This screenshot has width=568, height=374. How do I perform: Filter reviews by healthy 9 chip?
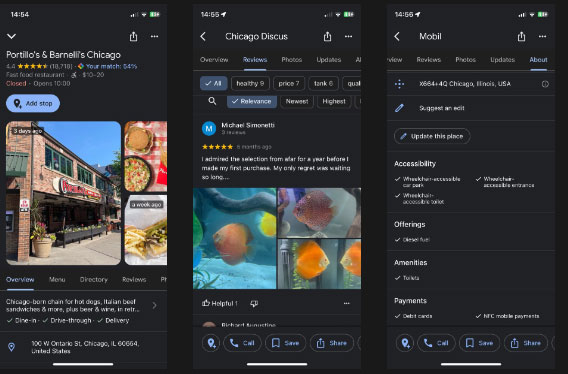pos(250,83)
